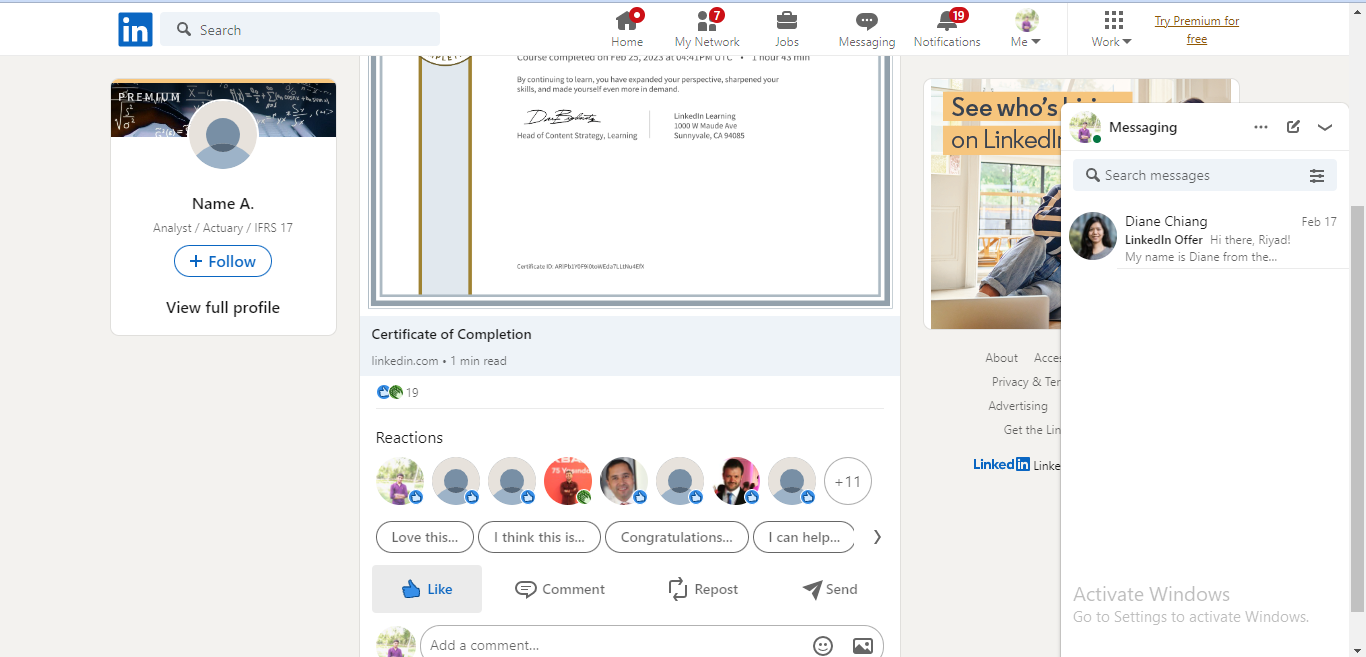Image resolution: width=1366 pixels, height=657 pixels.
Task: Open Notifications bell icon
Action: (947, 29)
